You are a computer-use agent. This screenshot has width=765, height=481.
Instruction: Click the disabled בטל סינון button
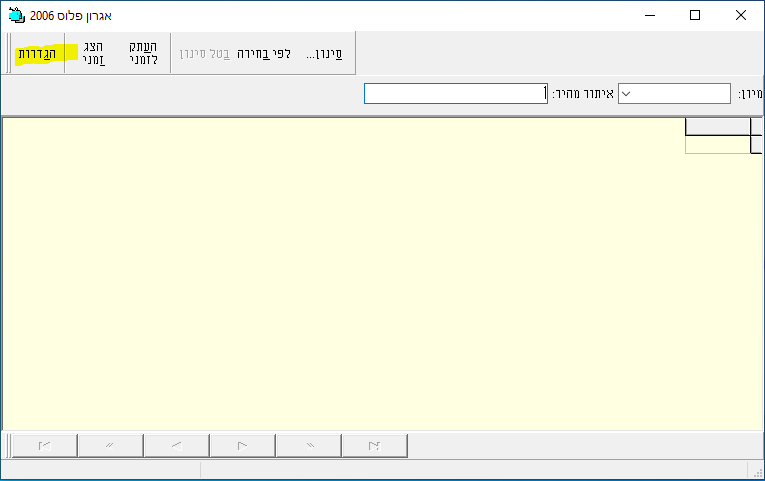[x=205, y=54]
